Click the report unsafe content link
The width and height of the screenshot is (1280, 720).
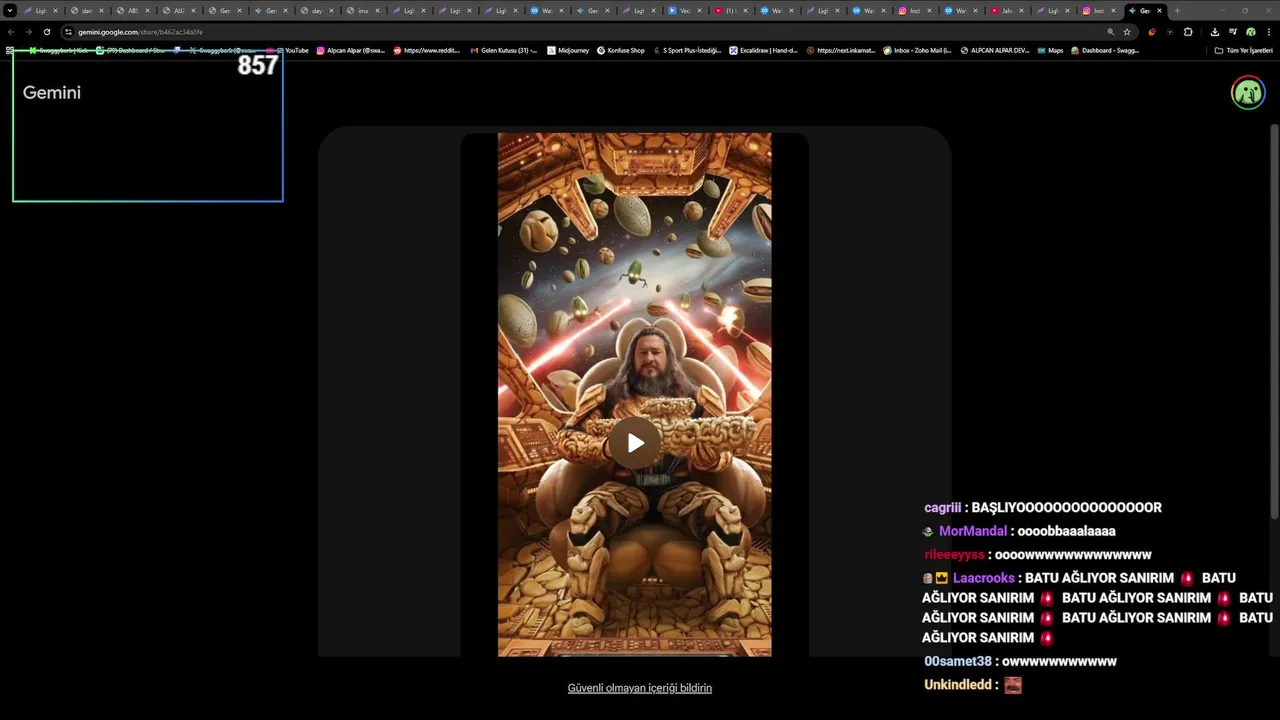[640, 688]
